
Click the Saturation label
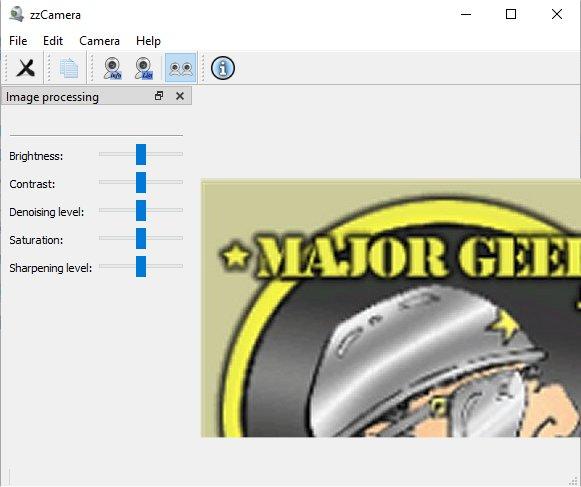[x=36, y=240]
